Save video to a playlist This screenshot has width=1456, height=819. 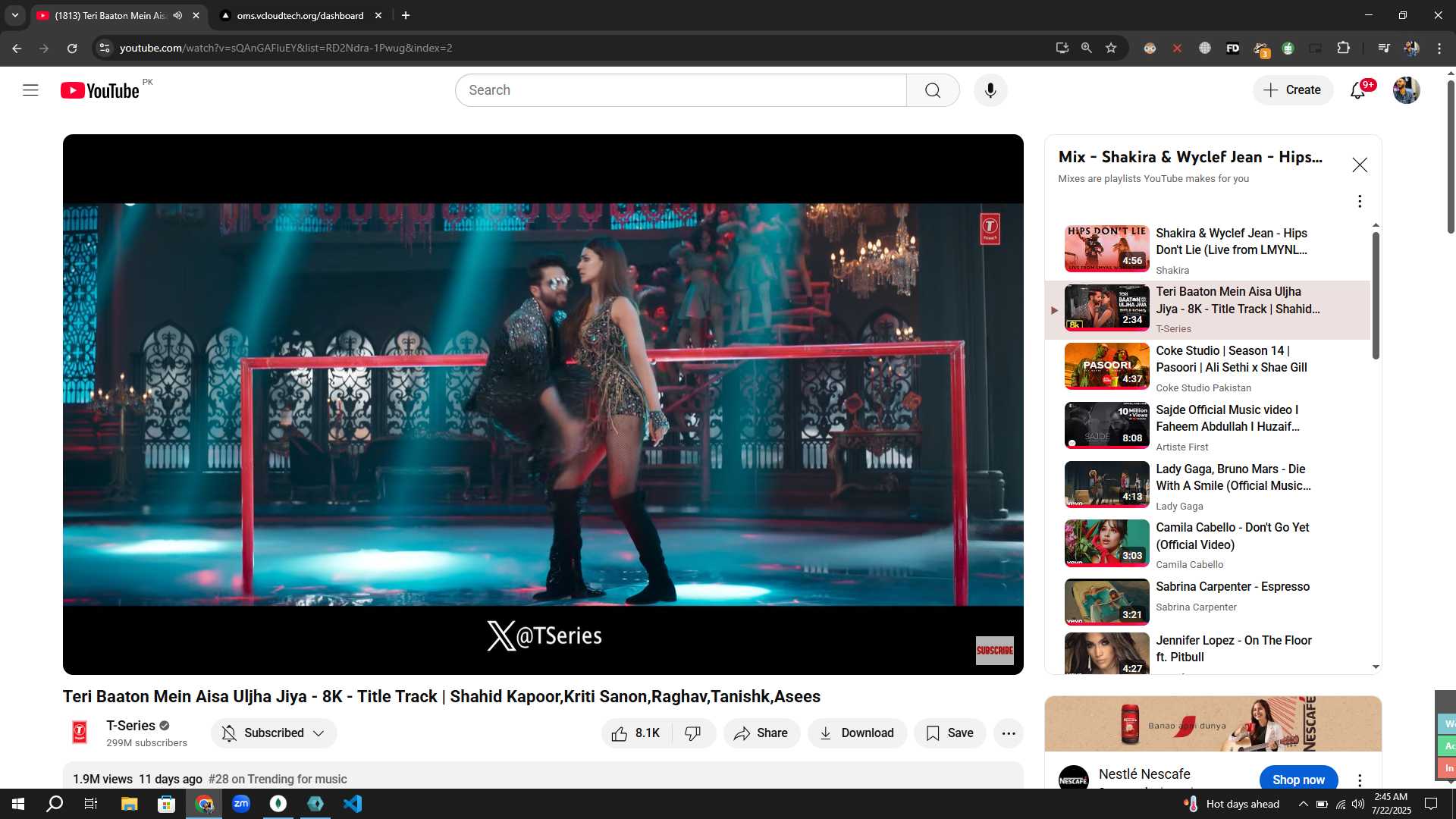pos(949,733)
